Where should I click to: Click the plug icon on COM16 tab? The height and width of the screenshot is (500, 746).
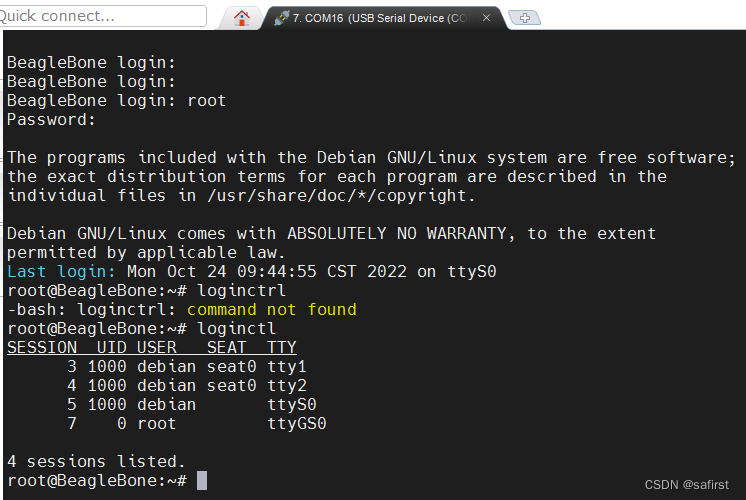(x=282, y=18)
